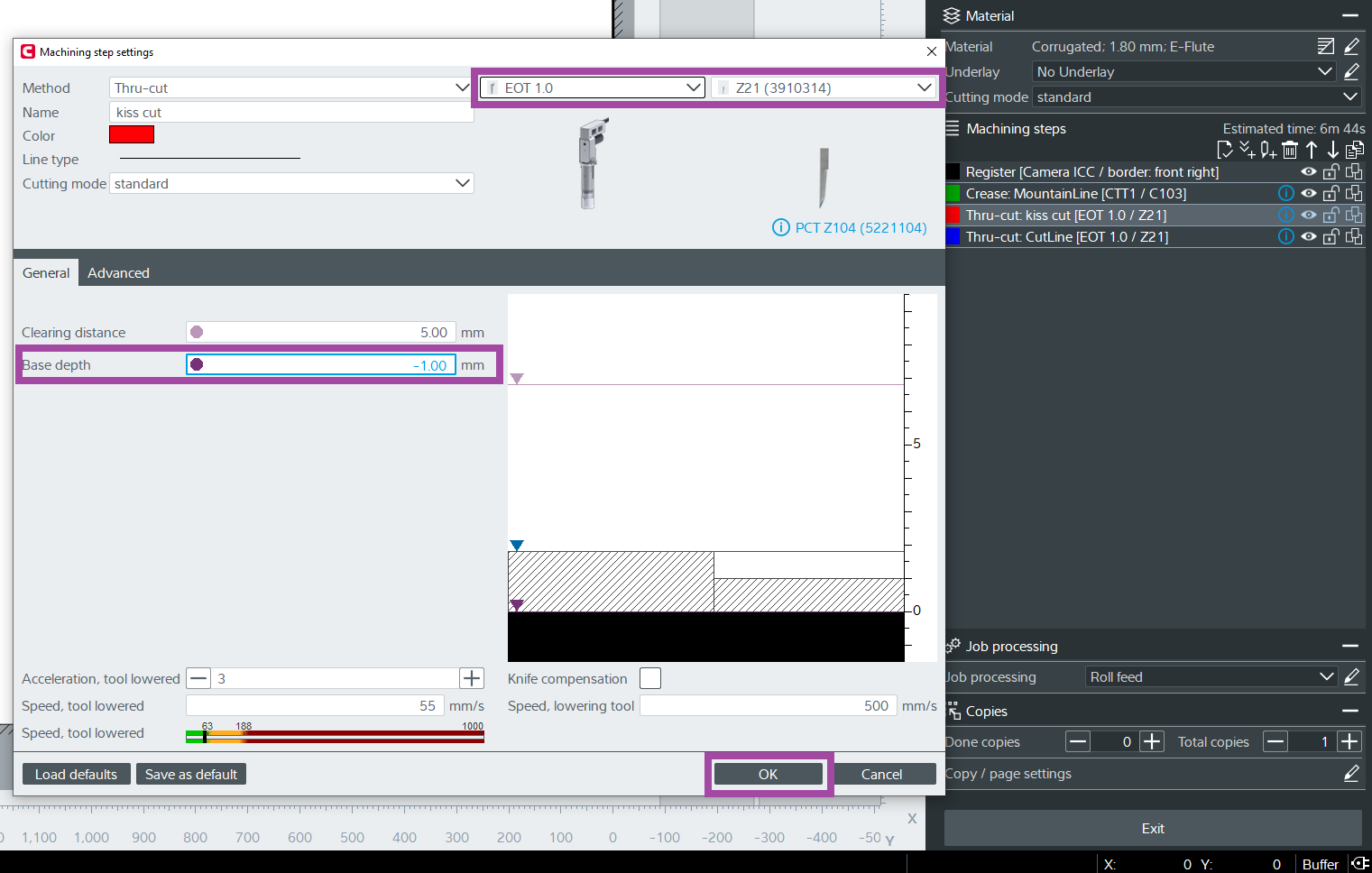Edit Job processing with pencil icon
The height and width of the screenshot is (873, 1372).
tap(1351, 676)
